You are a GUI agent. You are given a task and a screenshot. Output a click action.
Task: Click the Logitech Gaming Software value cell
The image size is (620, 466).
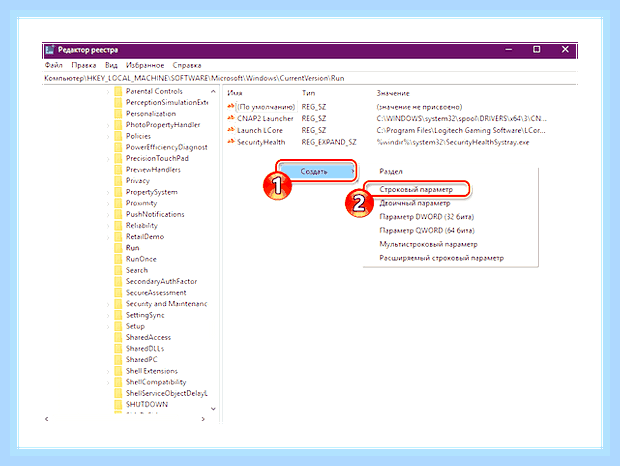pos(461,130)
